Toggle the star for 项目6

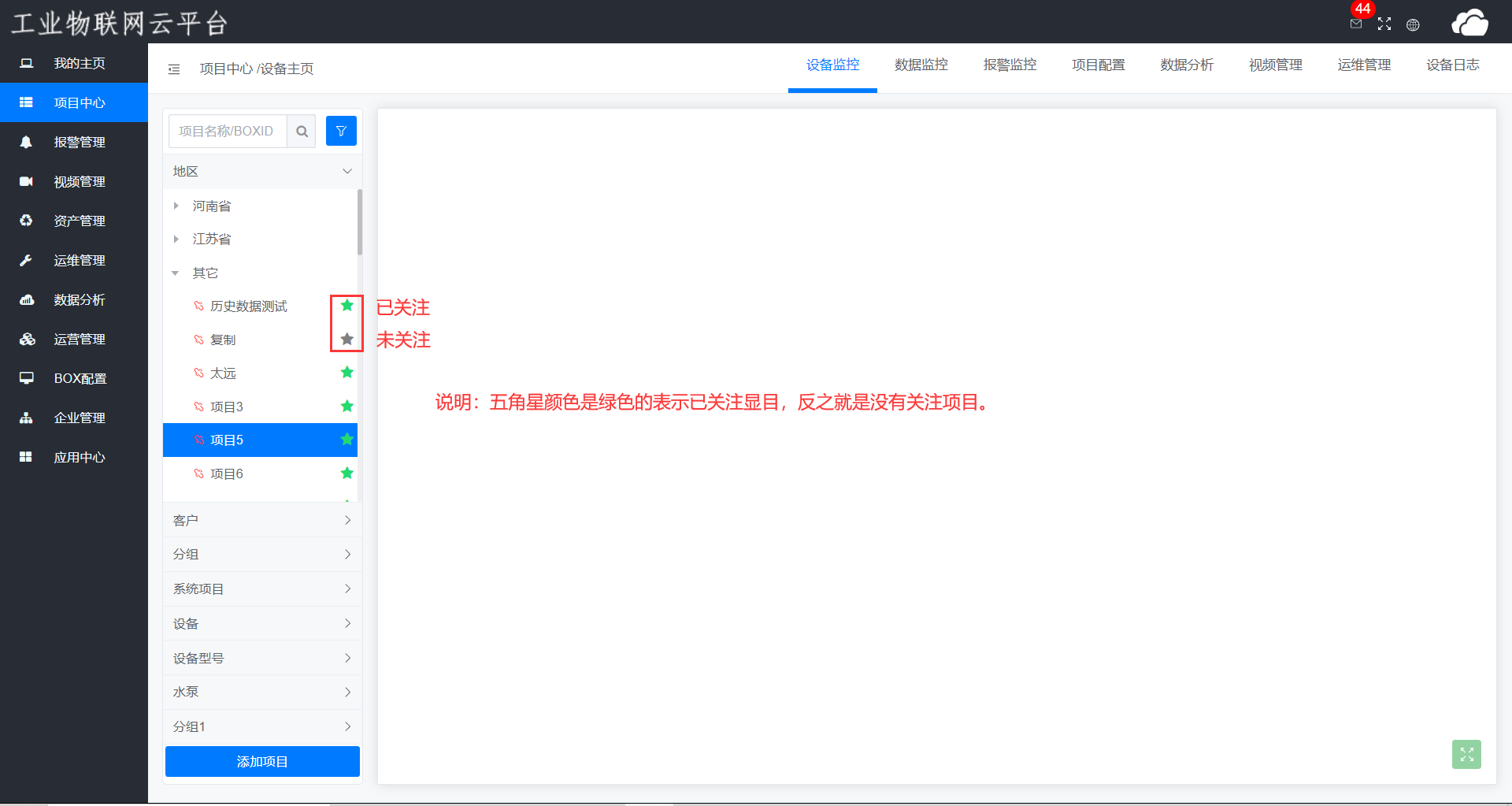click(346, 474)
